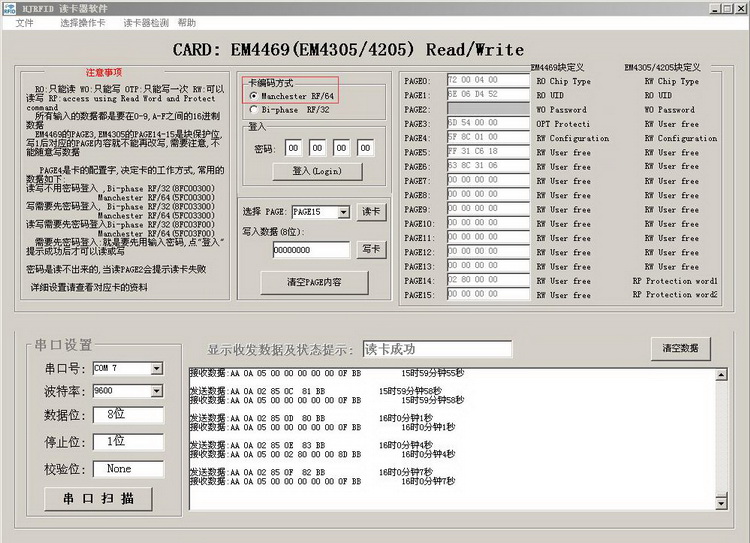This screenshot has width=750, height=543.
Task: Click the 'RP Protection word2' label
Action: pos(675,295)
